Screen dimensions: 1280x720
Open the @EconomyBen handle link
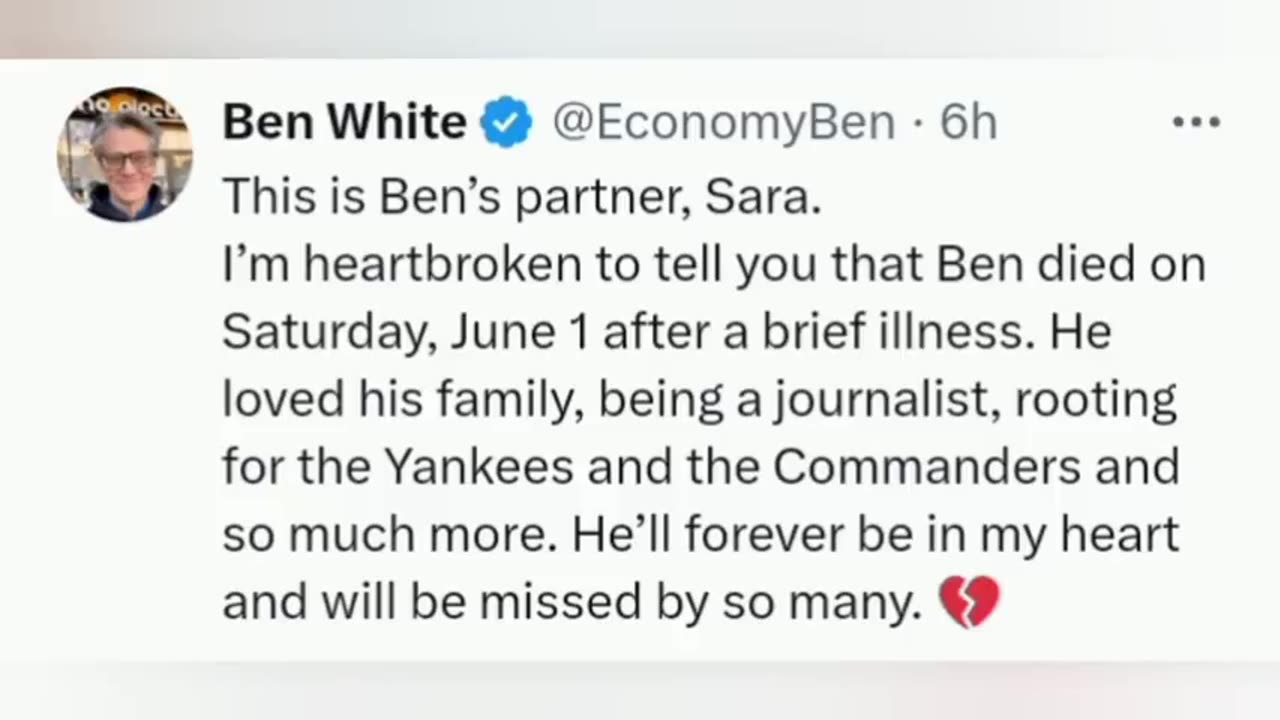pos(723,123)
